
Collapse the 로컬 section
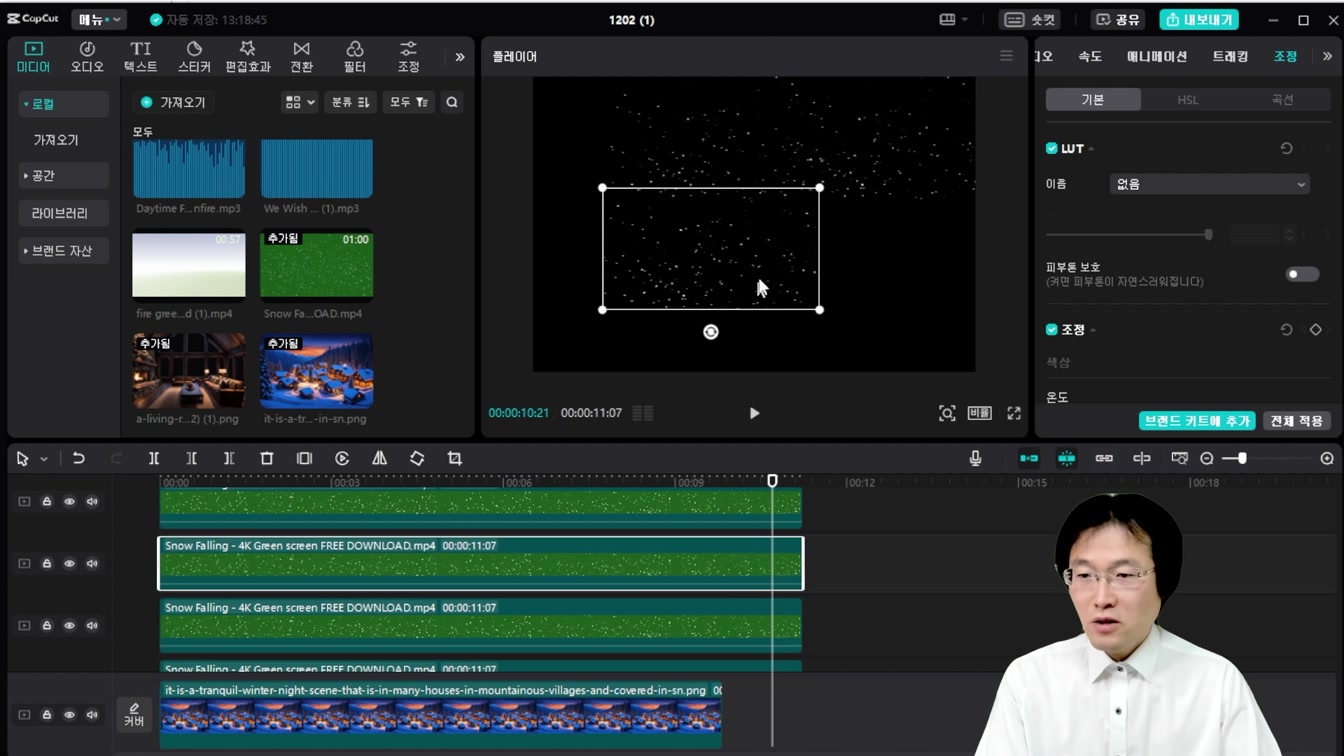(63, 104)
